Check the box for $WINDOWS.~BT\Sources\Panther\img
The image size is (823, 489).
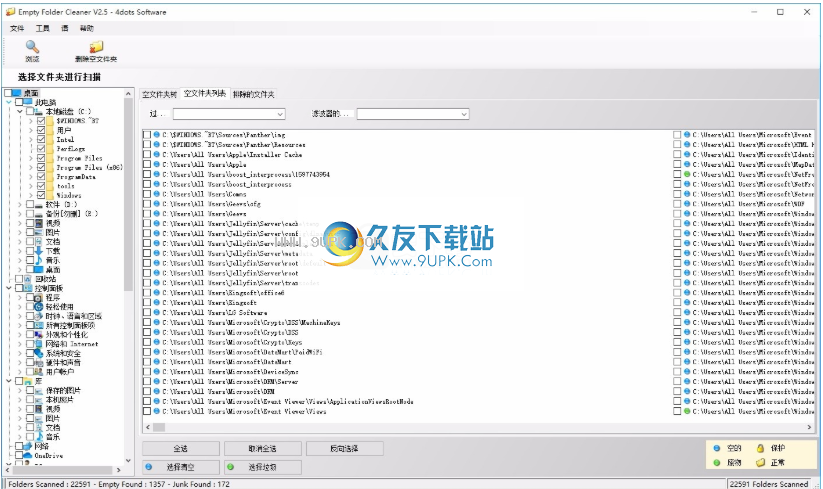[147, 135]
